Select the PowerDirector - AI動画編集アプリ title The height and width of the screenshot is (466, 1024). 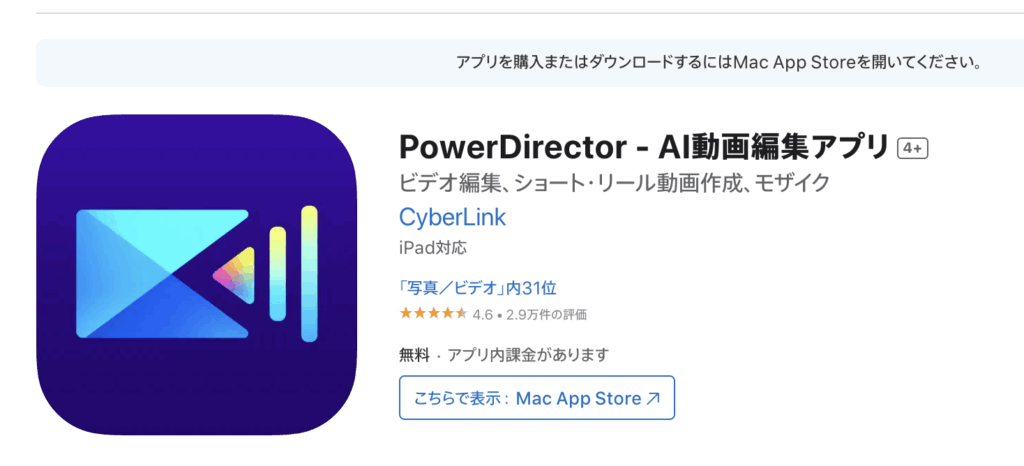pos(644,148)
